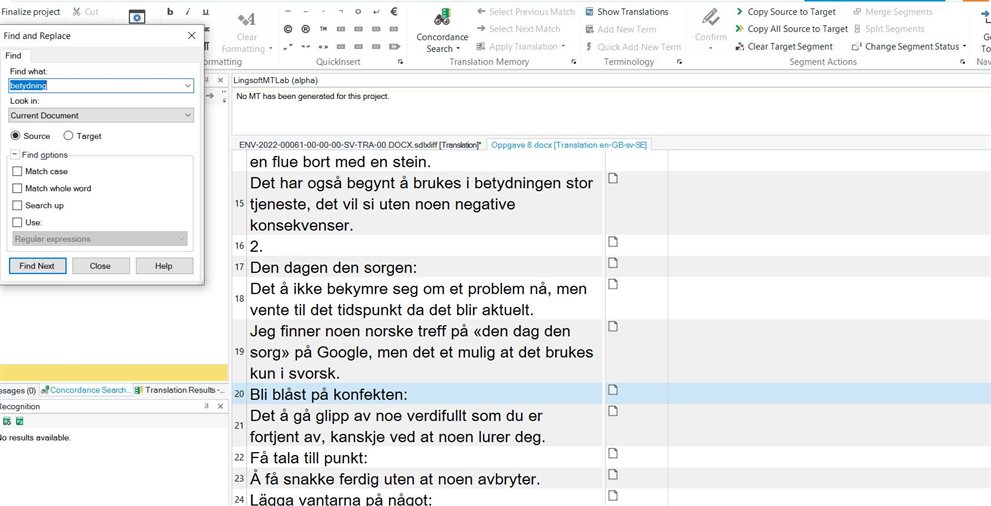
Task: Insert the degree symbol from QuickInsert
Action: click(x=358, y=11)
